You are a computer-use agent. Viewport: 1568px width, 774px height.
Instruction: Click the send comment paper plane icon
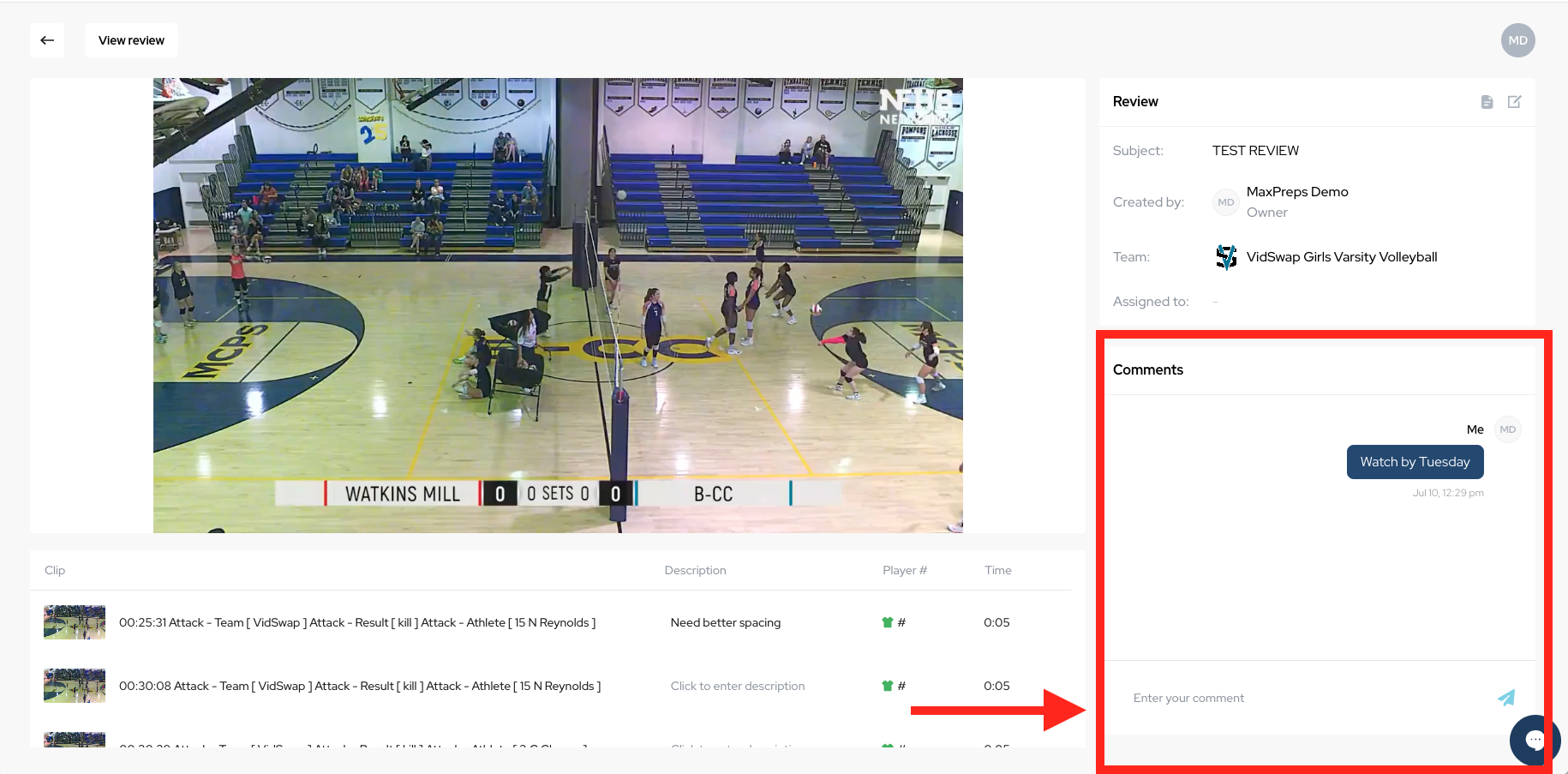point(1505,698)
